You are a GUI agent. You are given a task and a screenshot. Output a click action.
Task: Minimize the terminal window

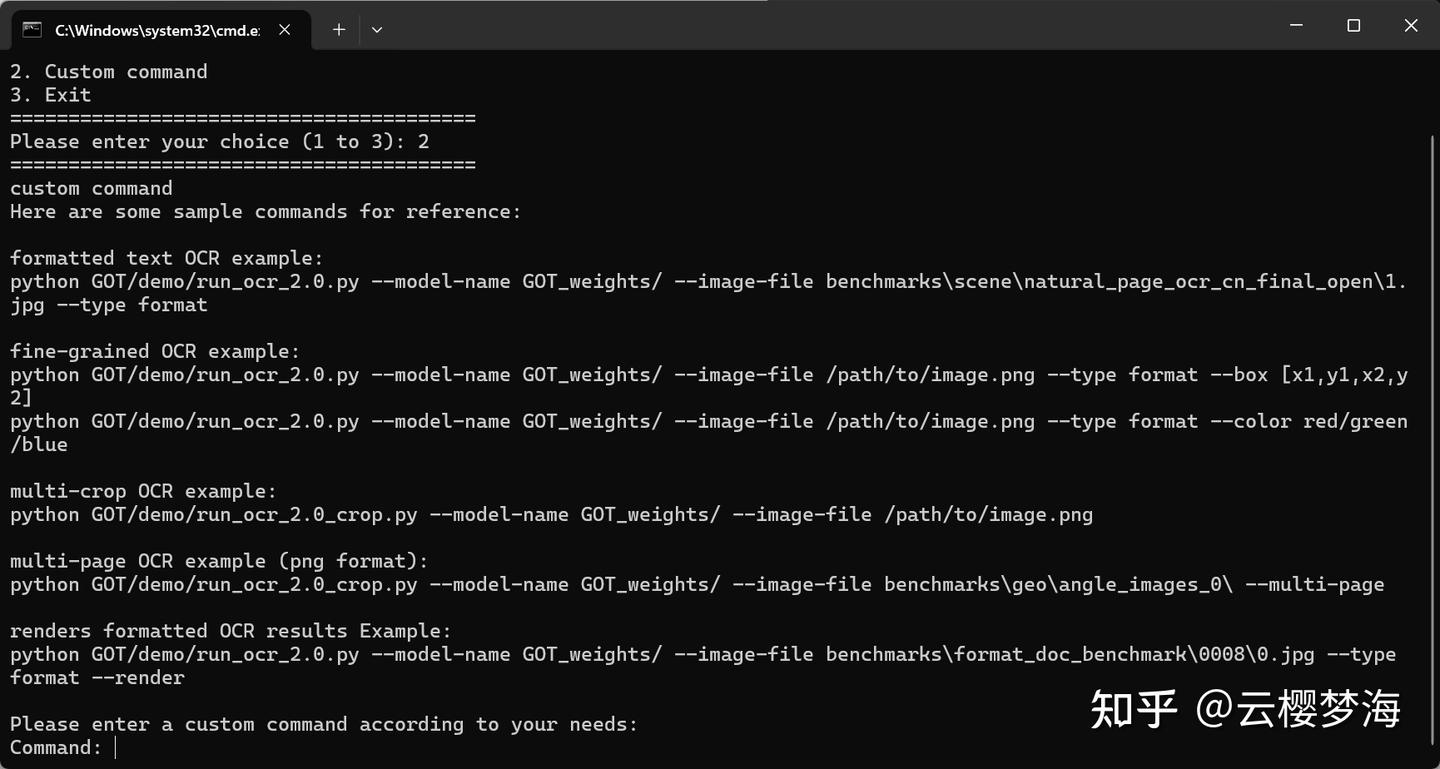[1296, 26]
